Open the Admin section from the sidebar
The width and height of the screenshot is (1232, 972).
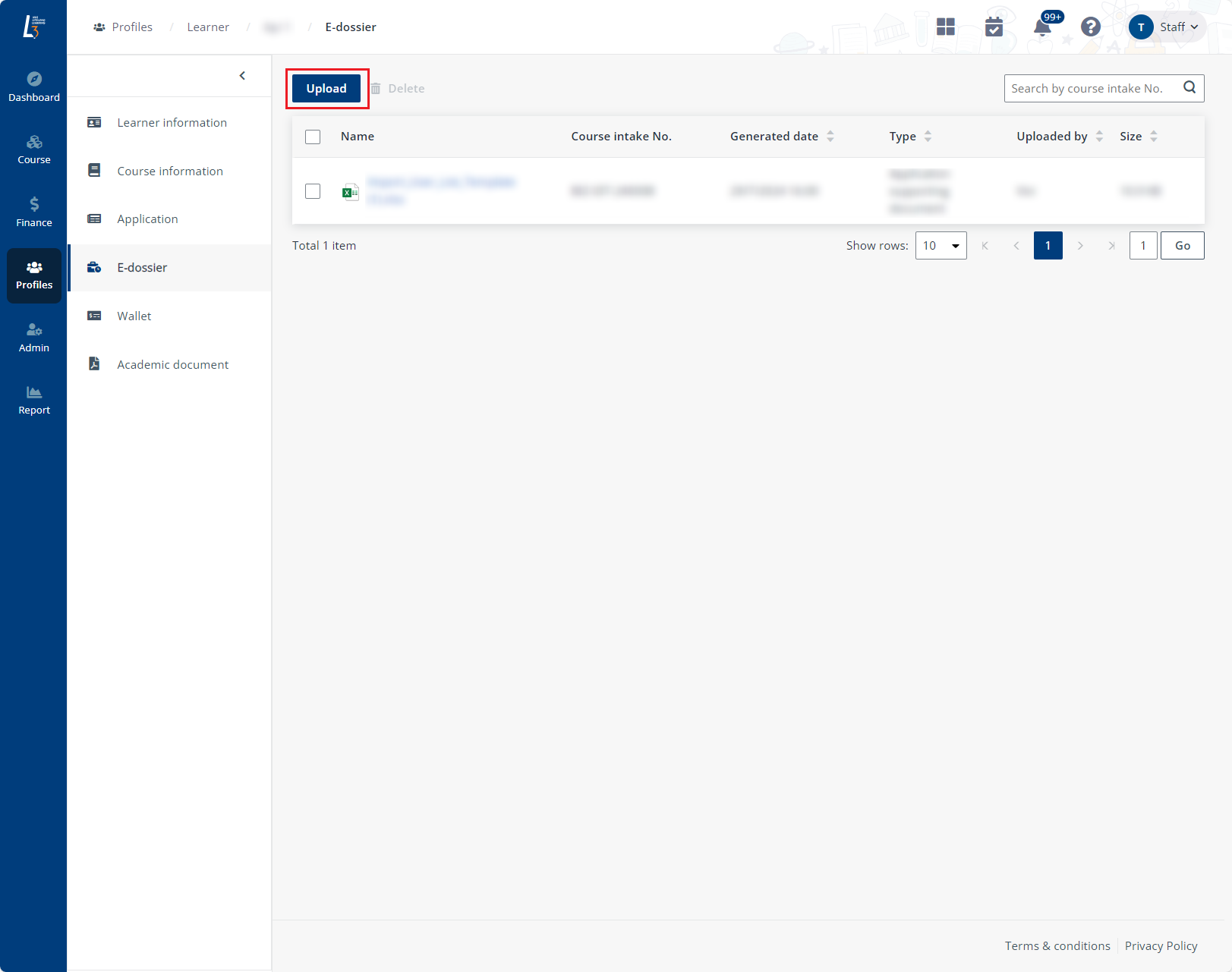click(33, 335)
